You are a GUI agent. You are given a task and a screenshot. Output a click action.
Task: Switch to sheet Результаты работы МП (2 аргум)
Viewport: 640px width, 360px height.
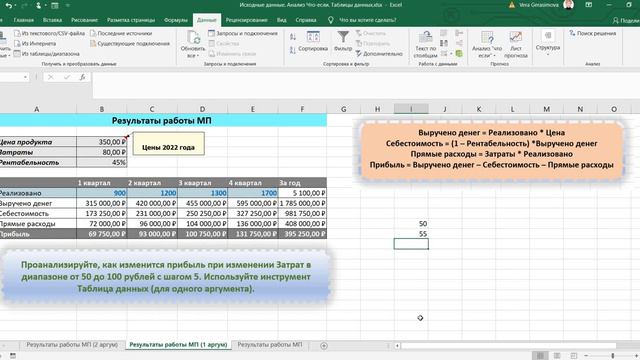pyautogui.click(x=72, y=345)
